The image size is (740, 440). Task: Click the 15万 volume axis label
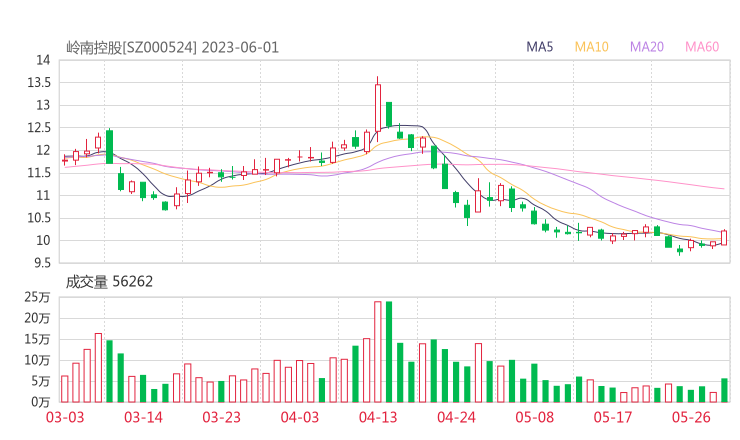click(x=37, y=339)
